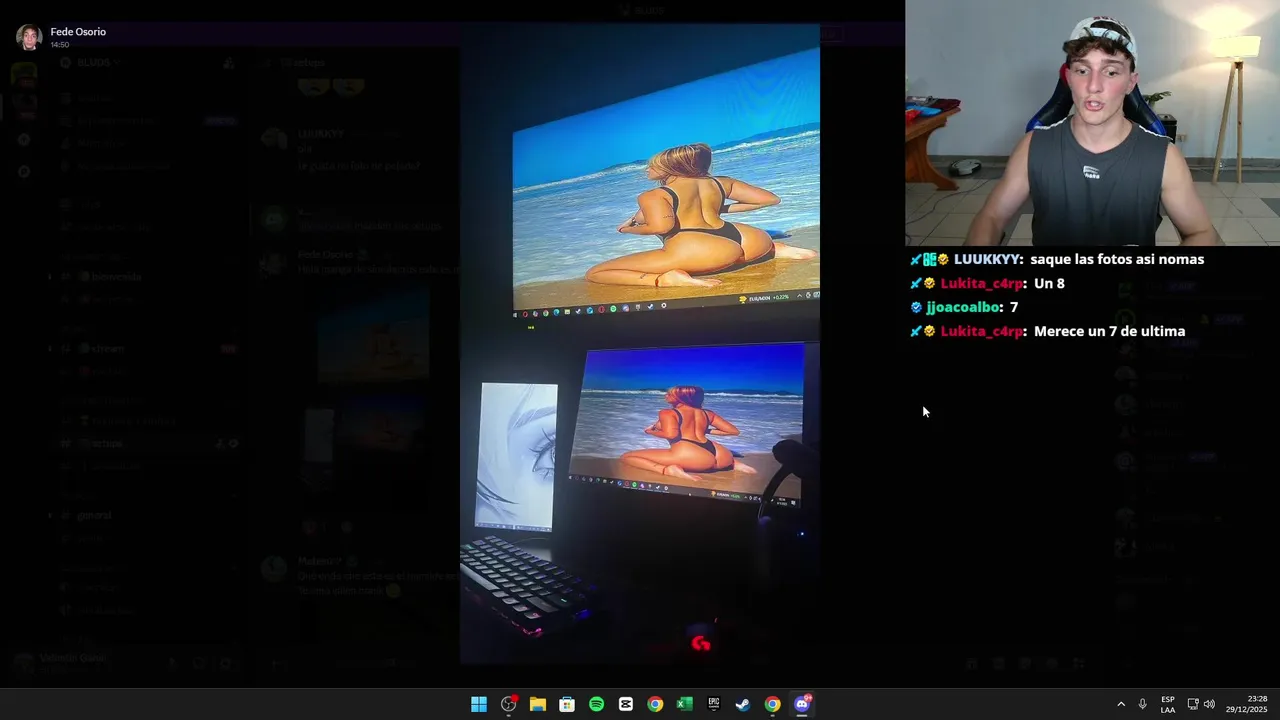
Task: Click the Fede Osorio name in the viewer header
Action: pos(78,32)
